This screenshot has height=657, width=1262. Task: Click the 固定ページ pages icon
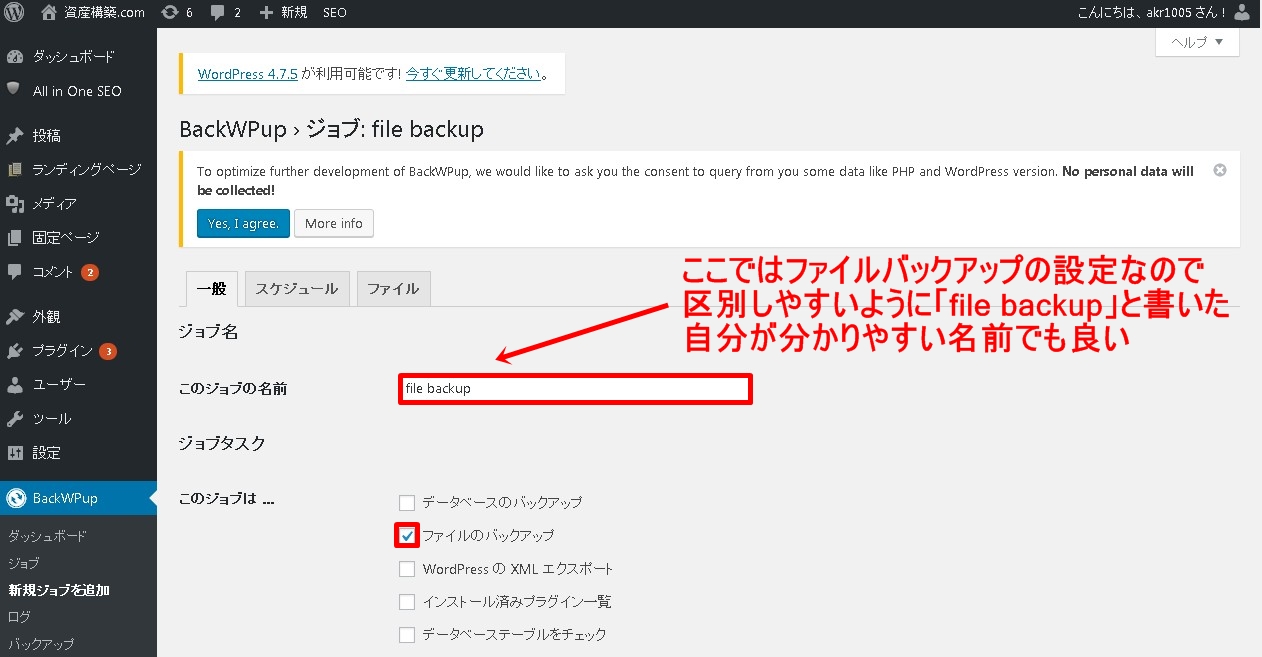[14, 238]
